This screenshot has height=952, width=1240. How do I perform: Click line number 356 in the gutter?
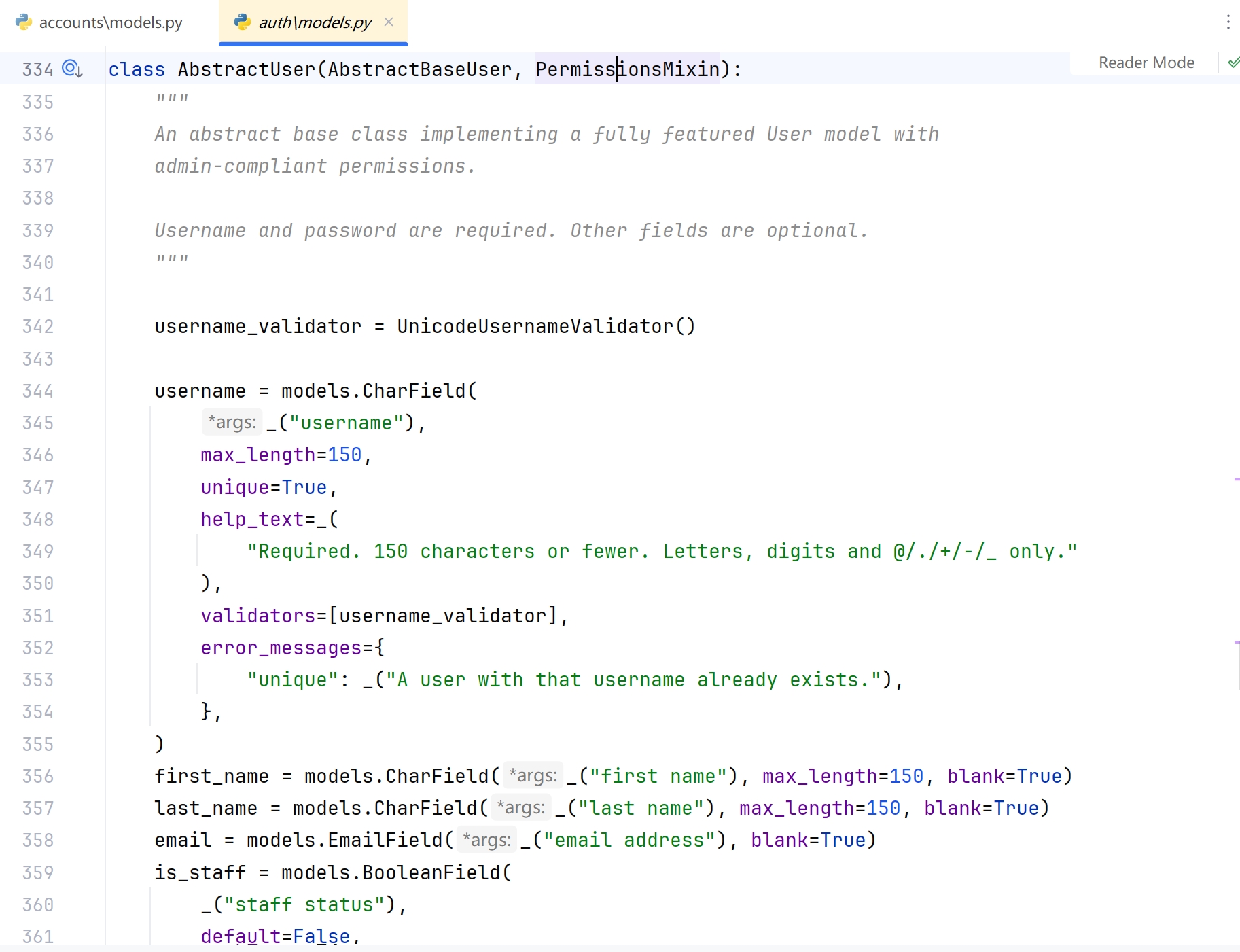coord(38,776)
